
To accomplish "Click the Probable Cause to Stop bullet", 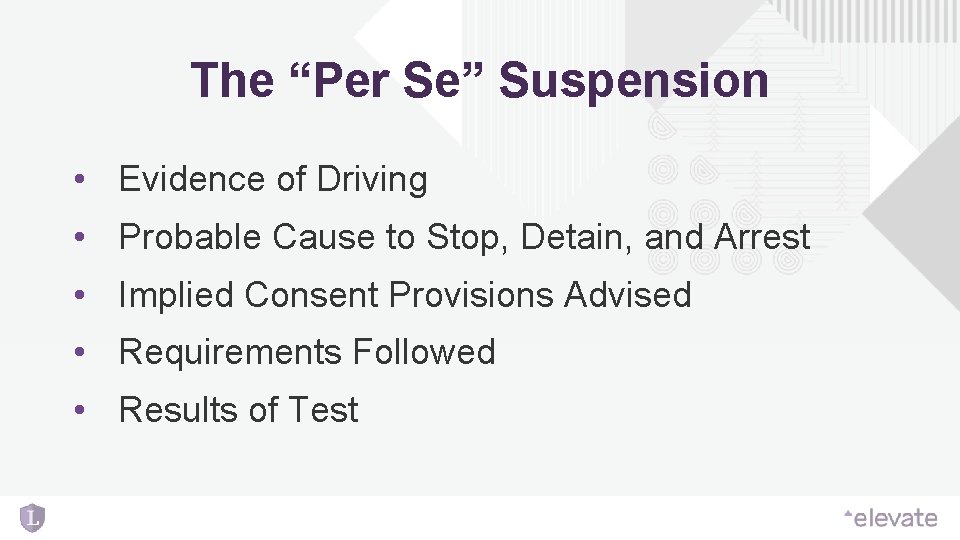I will pyautogui.click(x=464, y=238).
